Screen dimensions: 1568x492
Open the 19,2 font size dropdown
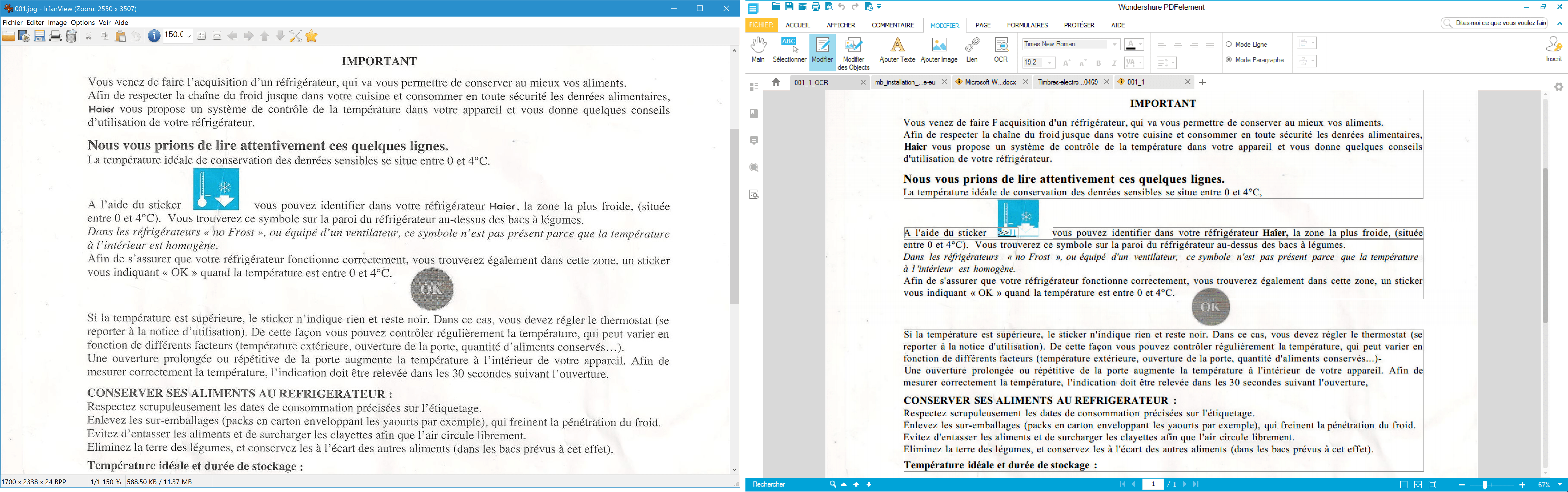(x=1049, y=63)
